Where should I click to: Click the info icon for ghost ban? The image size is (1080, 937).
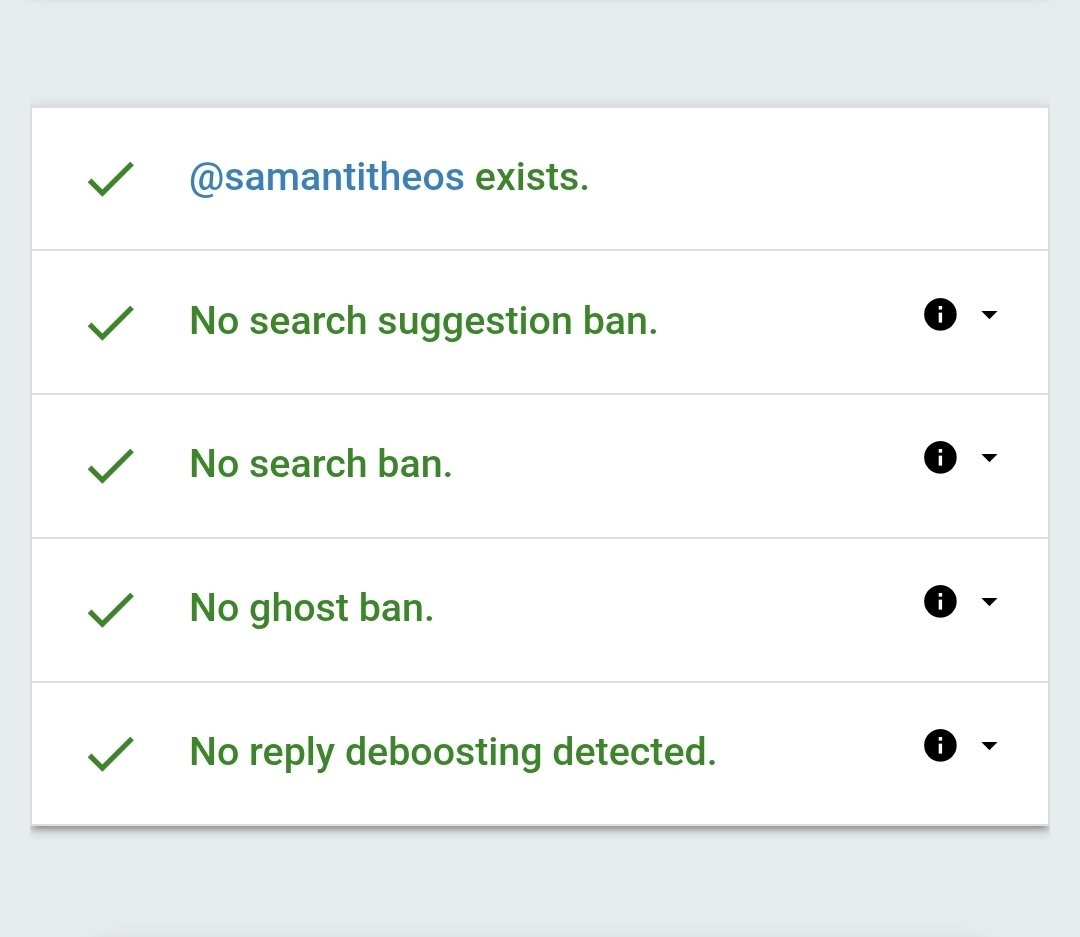(940, 602)
